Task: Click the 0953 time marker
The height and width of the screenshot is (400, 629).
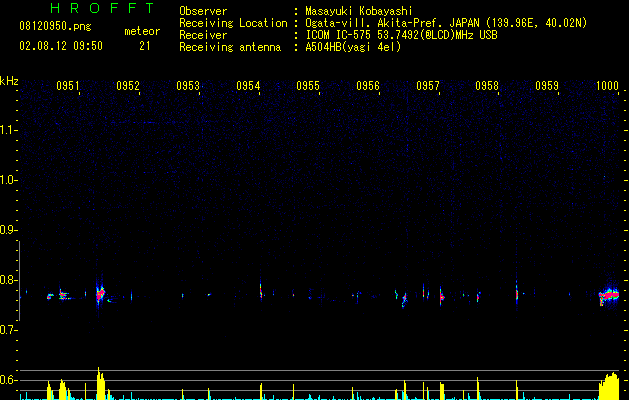Action: [188, 86]
